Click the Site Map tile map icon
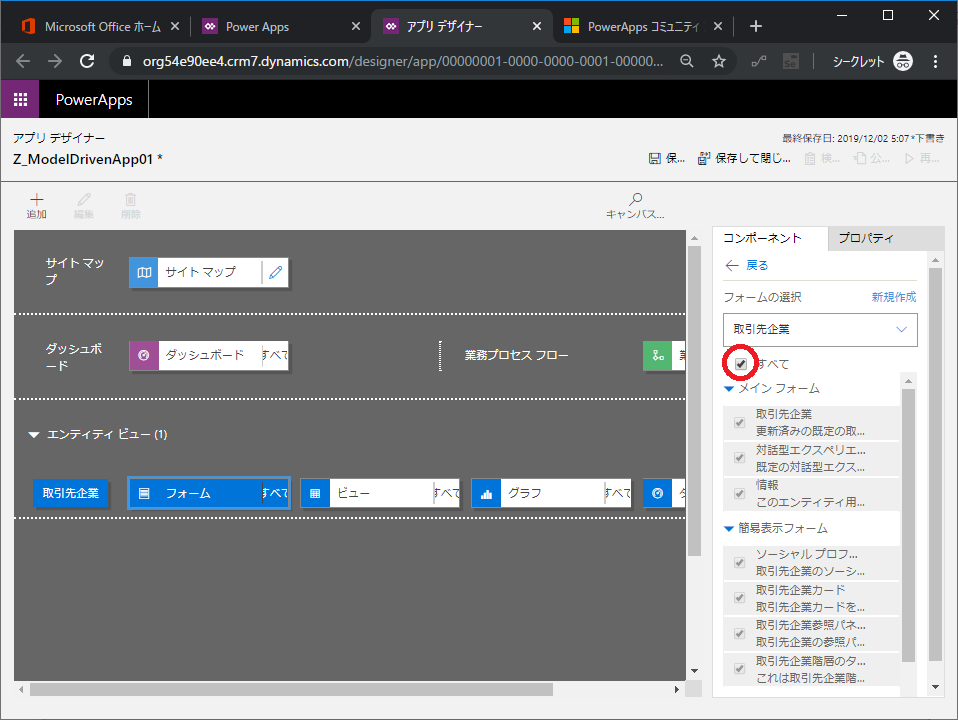Viewport: 958px width, 720px height. pos(144,273)
